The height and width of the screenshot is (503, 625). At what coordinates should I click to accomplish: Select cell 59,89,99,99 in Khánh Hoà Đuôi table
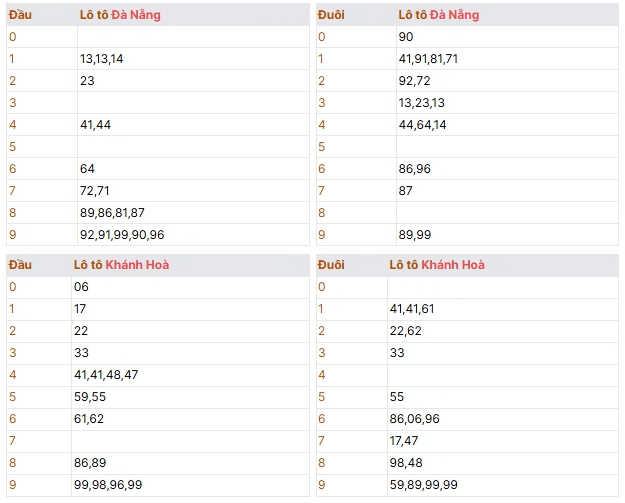503,485
